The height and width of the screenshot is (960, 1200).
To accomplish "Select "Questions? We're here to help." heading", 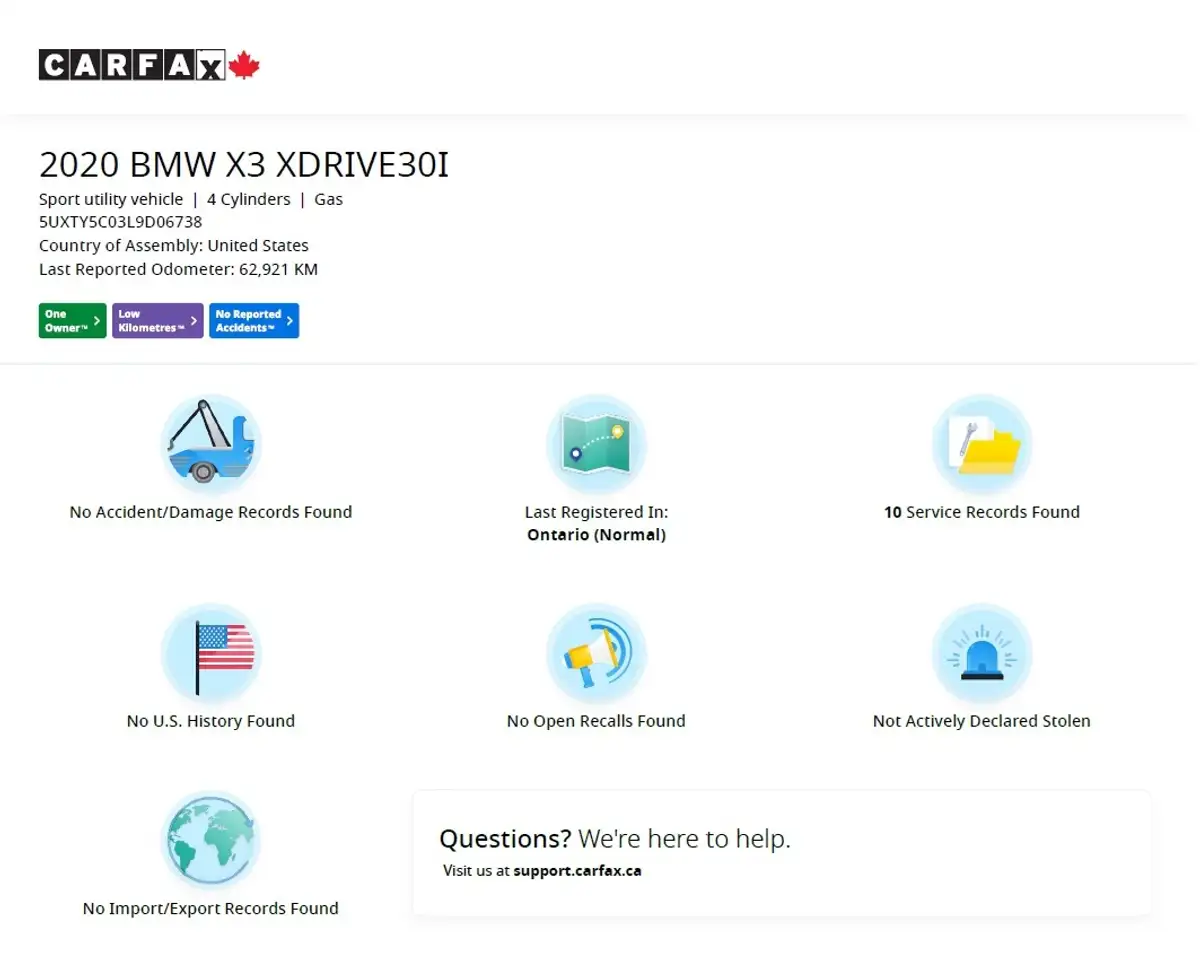I will click(615, 839).
